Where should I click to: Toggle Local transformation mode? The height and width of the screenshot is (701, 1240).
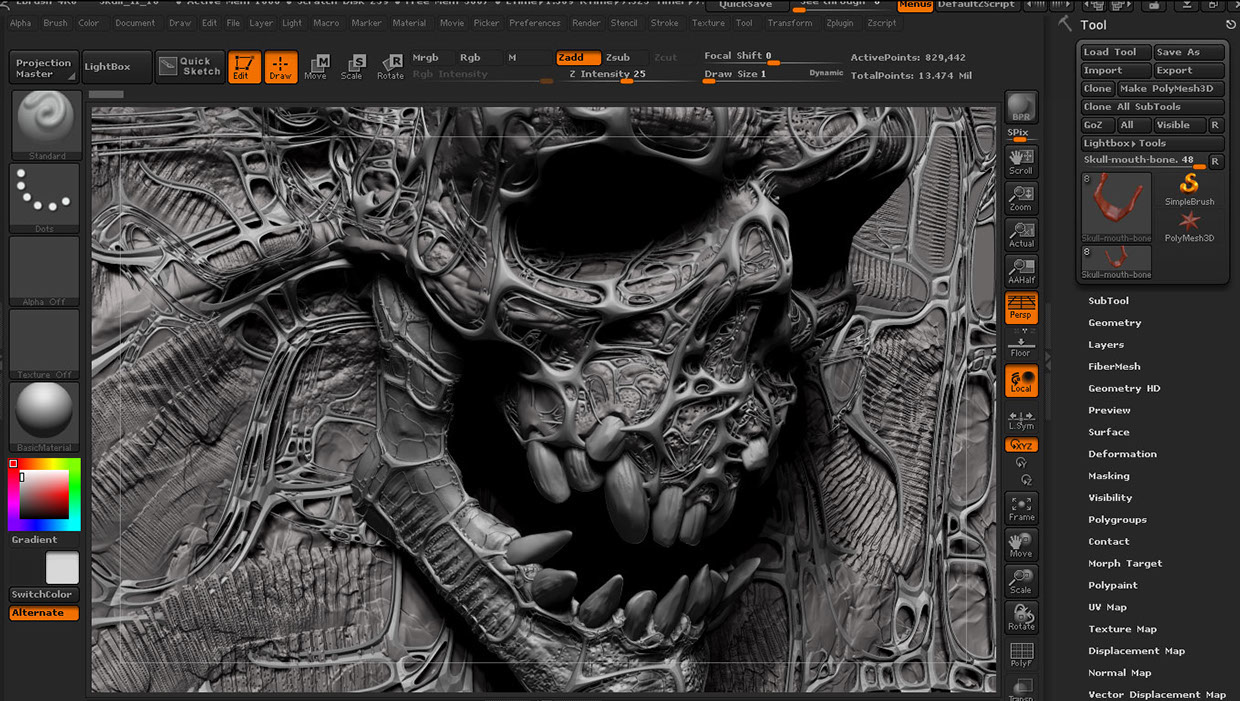1021,381
